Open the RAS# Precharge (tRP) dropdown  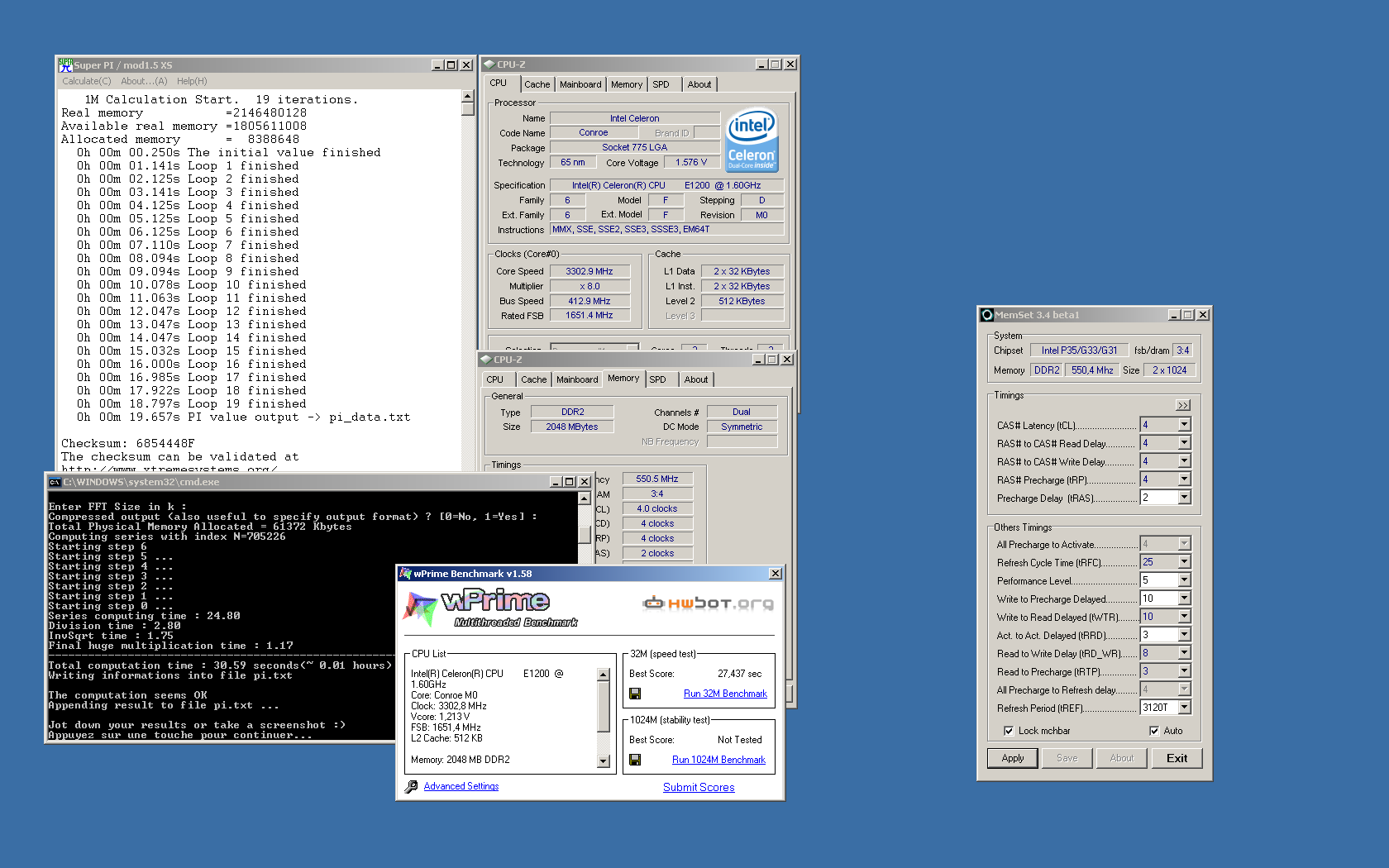tap(1184, 479)
